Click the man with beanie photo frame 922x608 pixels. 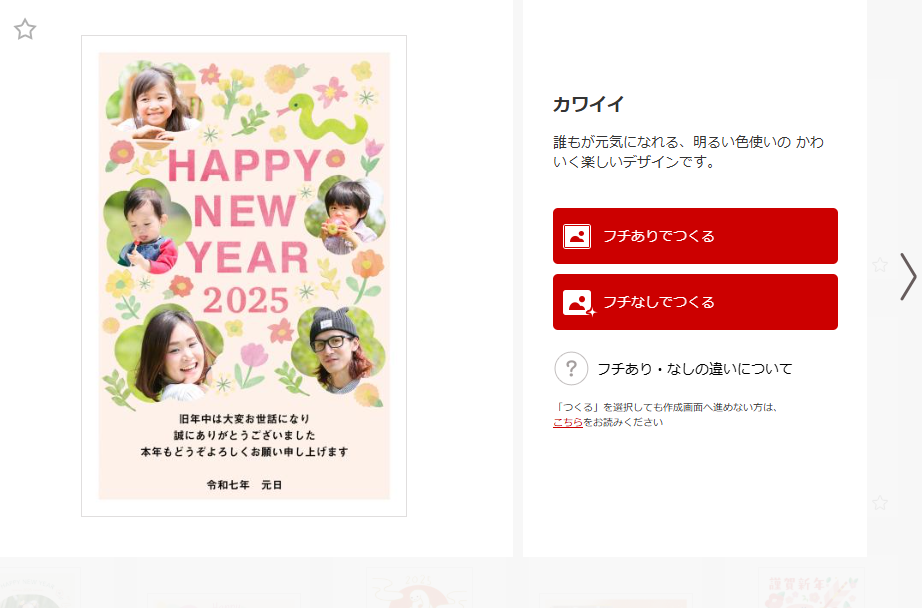(337, 350)
